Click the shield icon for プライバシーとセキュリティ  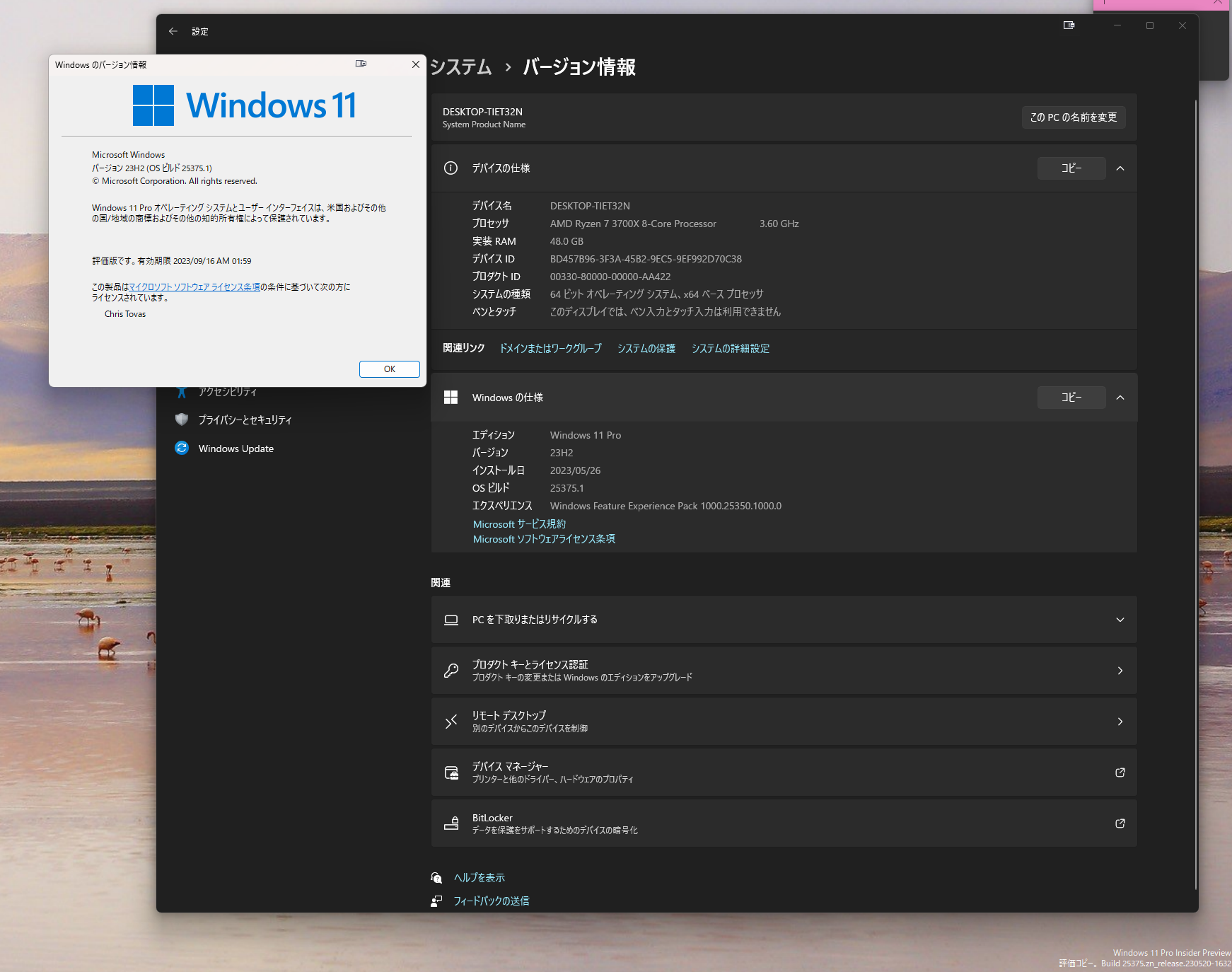[182, 420]
